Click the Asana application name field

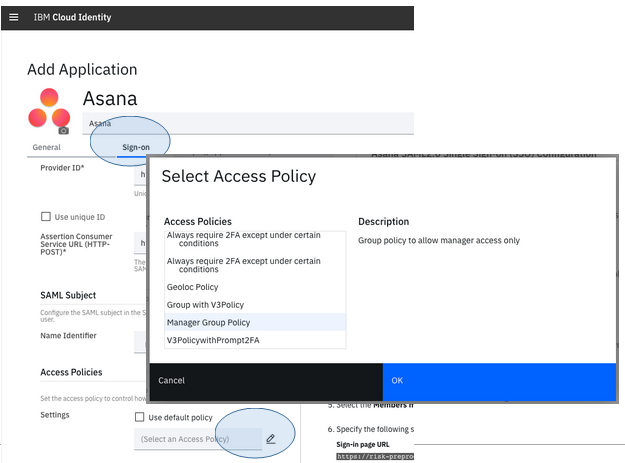click(x=248, y=124)
